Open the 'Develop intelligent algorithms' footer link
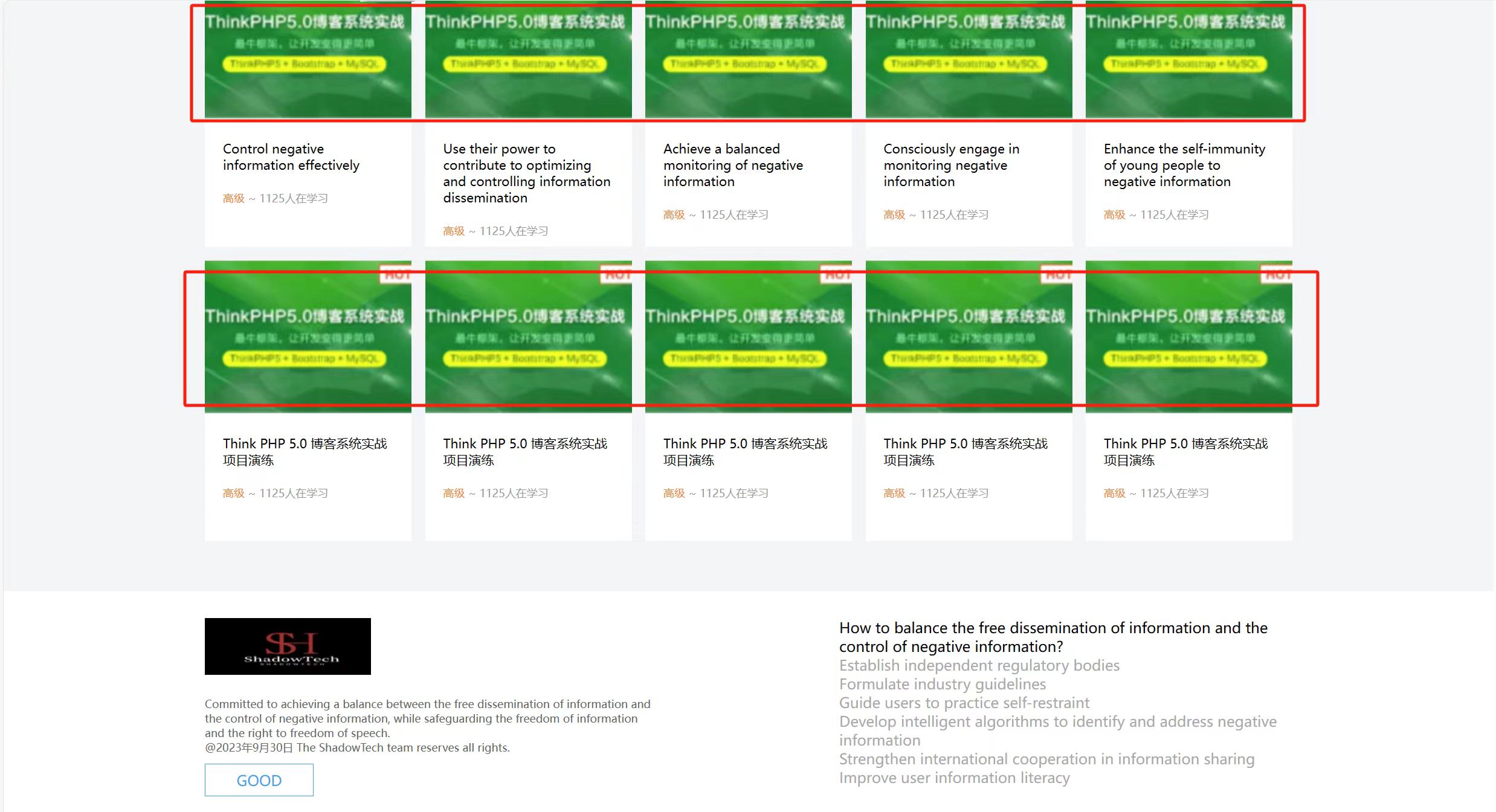The width and height of the screenshot is (1496, 812). click(1057, 722)
